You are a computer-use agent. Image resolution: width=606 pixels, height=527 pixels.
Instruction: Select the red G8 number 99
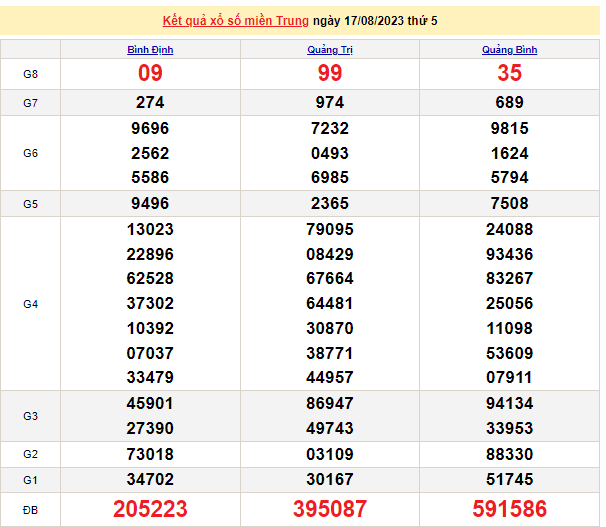(x=329, y=74)
